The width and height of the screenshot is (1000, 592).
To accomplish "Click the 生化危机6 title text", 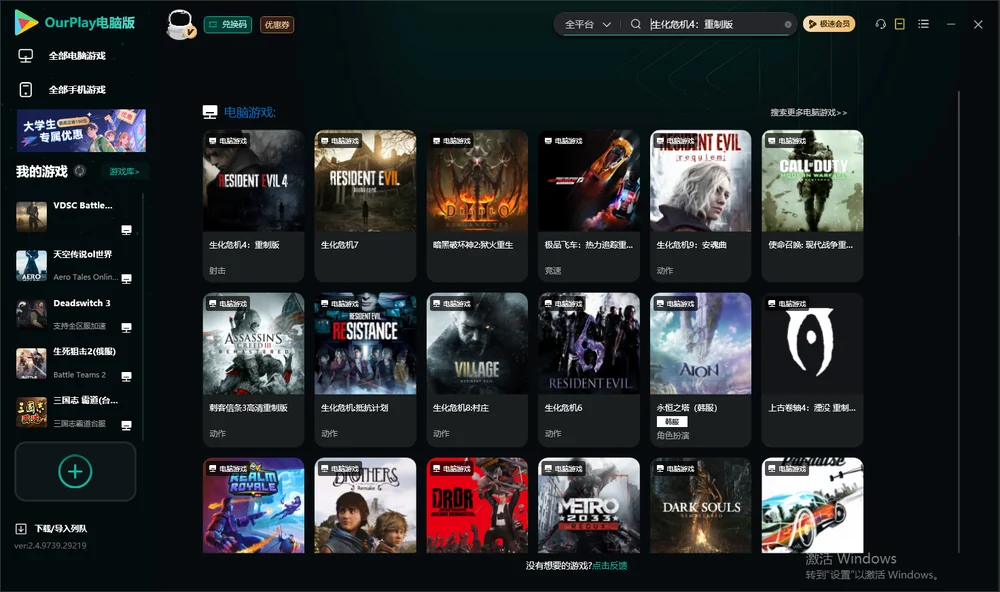I will click(x=563, y=408).
